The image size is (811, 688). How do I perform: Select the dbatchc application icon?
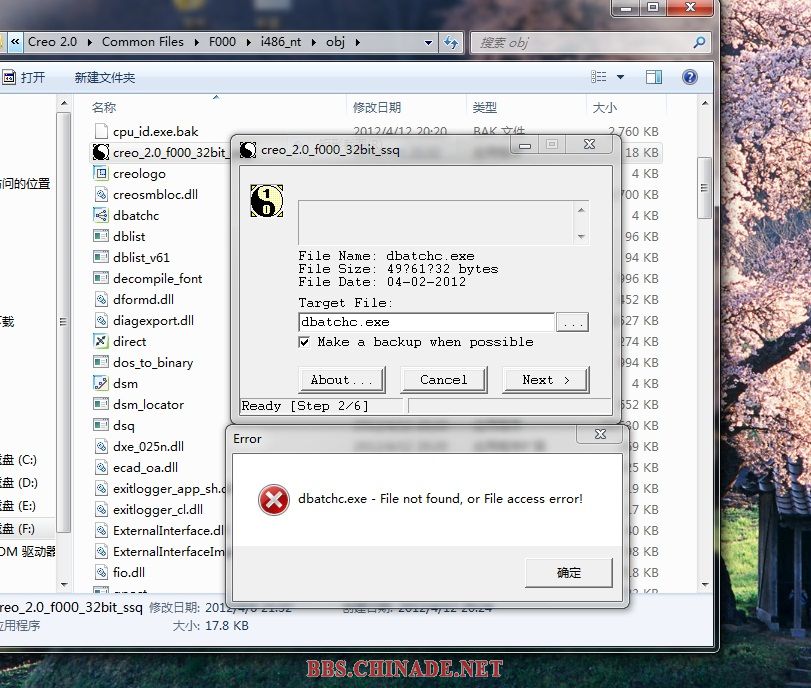click(101, 215)
